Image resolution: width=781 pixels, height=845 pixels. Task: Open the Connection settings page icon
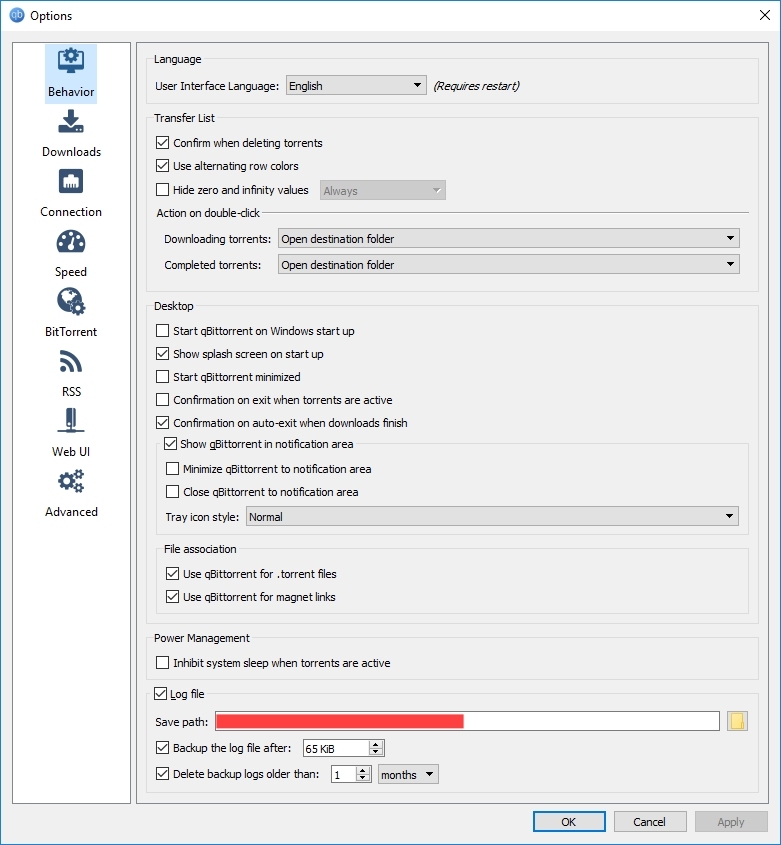[71, 182]
